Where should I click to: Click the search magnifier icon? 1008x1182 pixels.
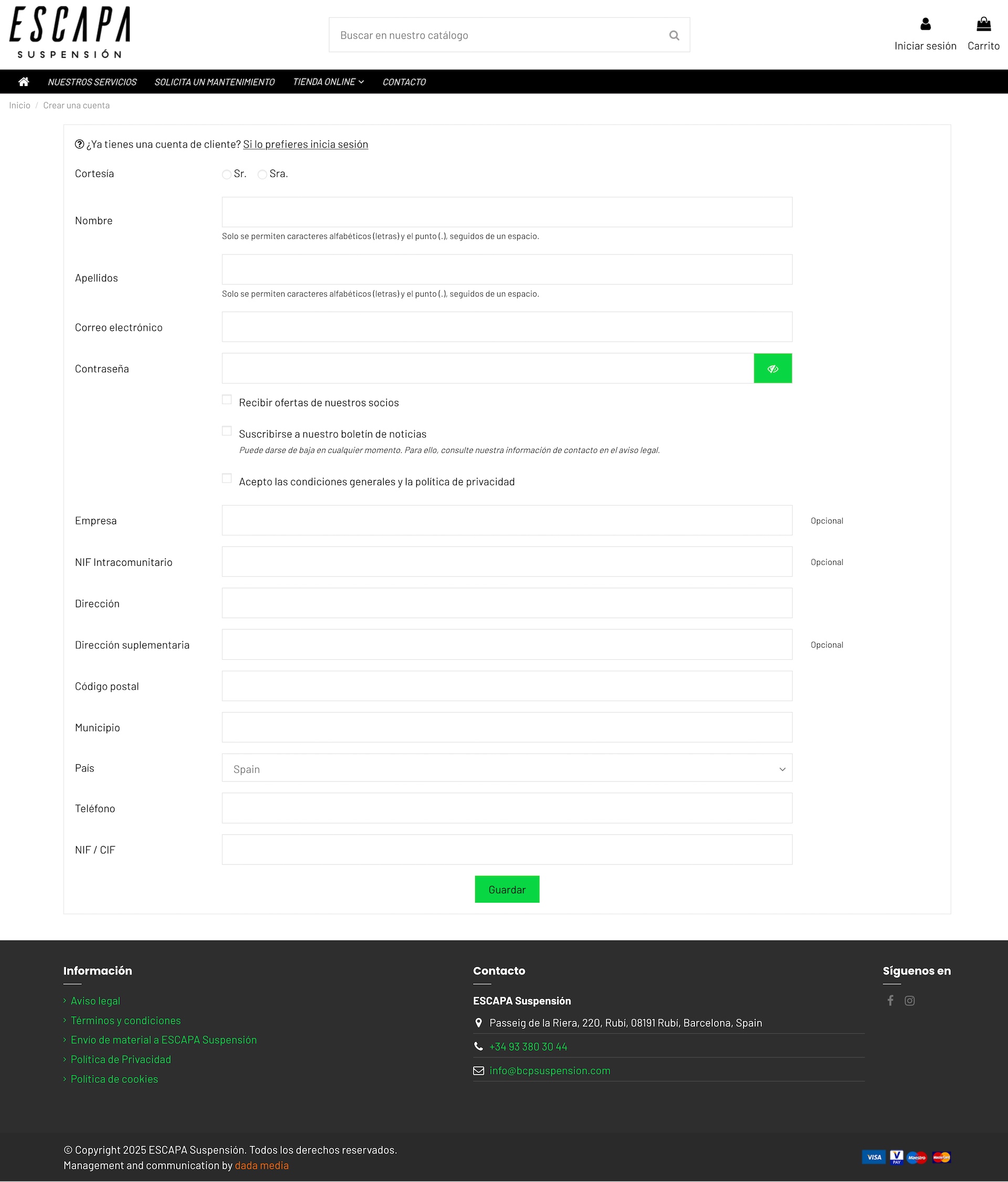coord(674,35)
